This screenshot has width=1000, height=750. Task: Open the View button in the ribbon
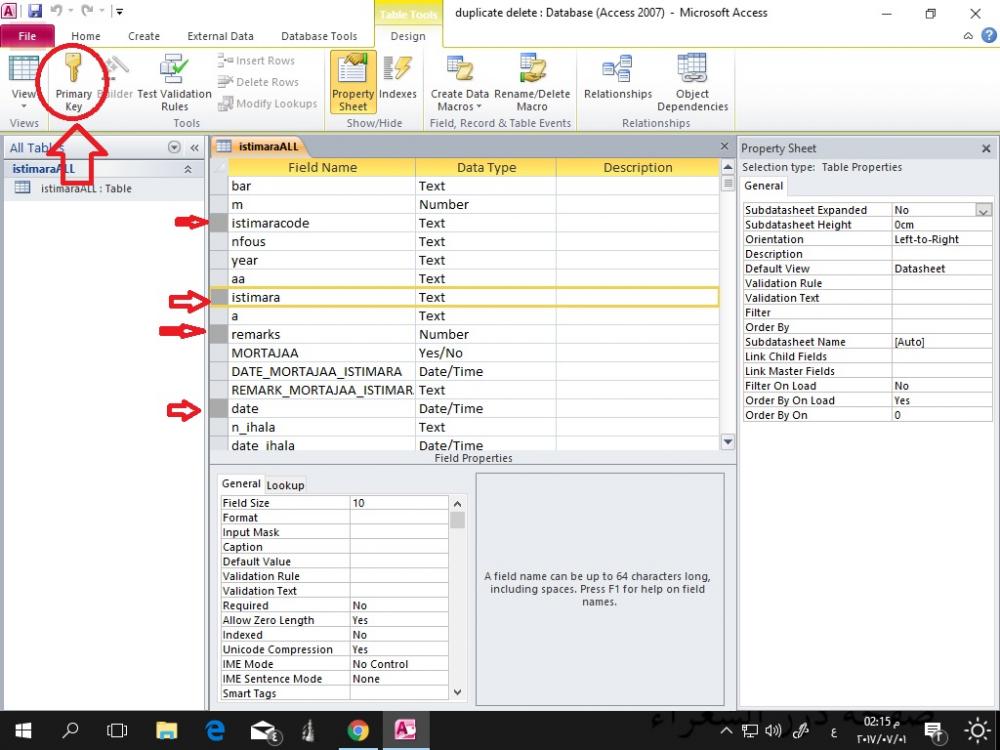tap(24, 83)
